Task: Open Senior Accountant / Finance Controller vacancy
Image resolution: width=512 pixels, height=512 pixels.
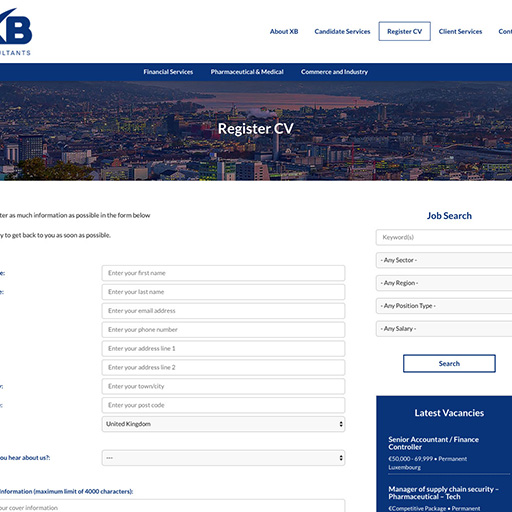Action: click(433, 443)
